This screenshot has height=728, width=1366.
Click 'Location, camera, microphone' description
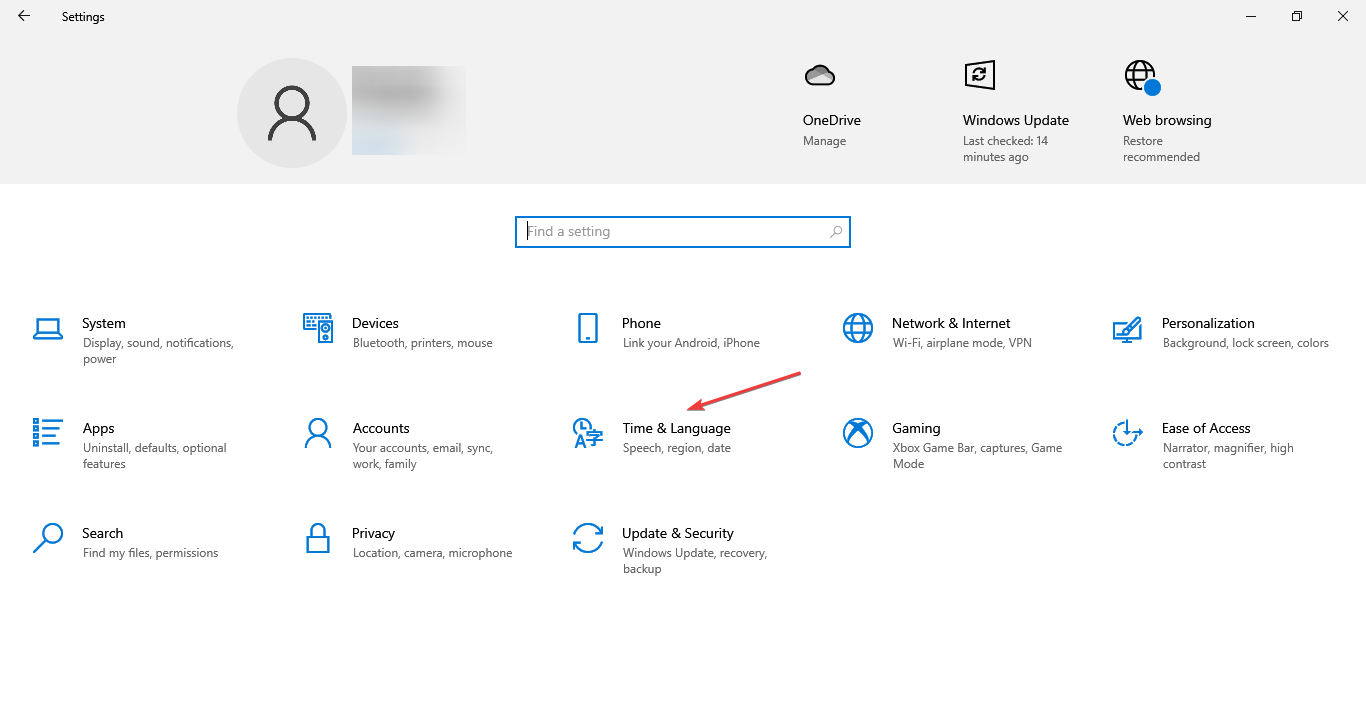pos(432,553)
